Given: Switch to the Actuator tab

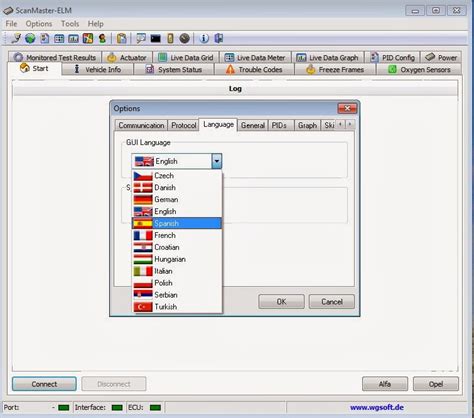Looking at the screenshot, I should click(127, 57).
